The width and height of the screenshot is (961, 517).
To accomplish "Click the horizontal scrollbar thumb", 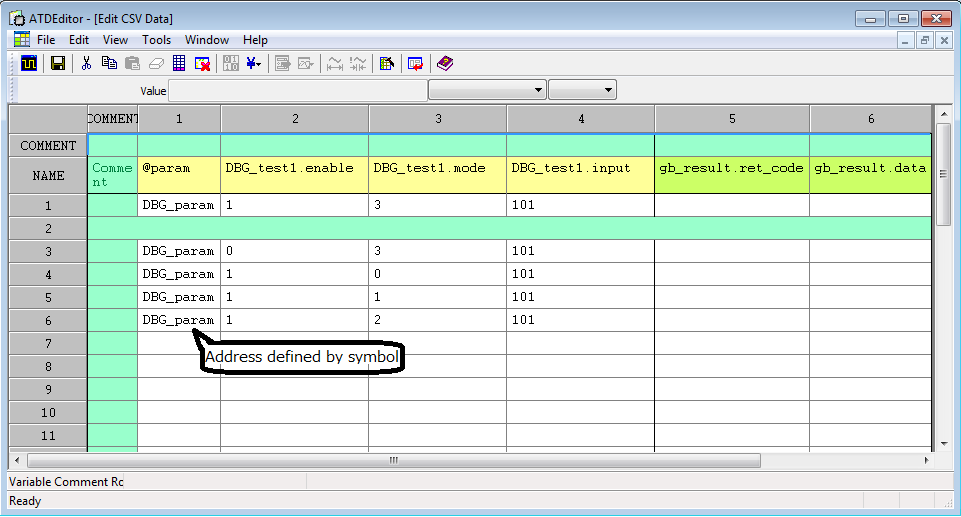I will [x=394, y=460].
